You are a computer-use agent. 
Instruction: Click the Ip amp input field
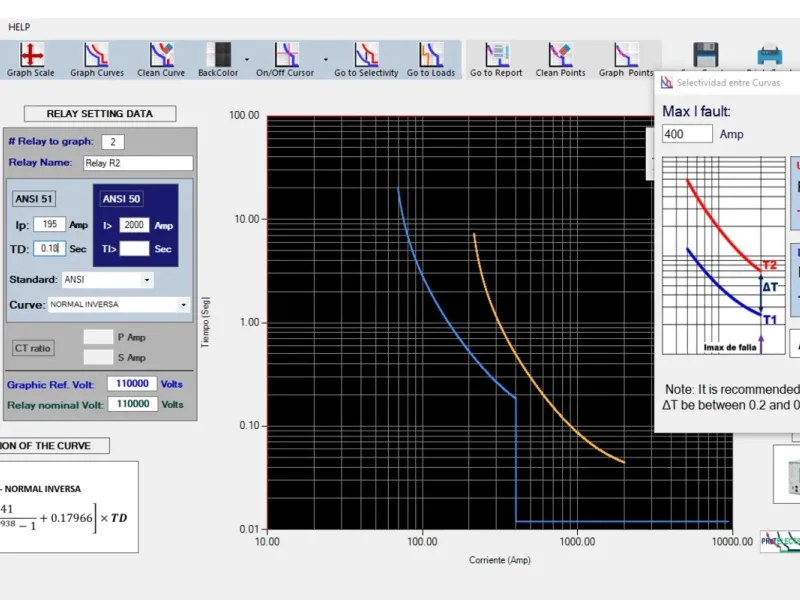[49, 224]
